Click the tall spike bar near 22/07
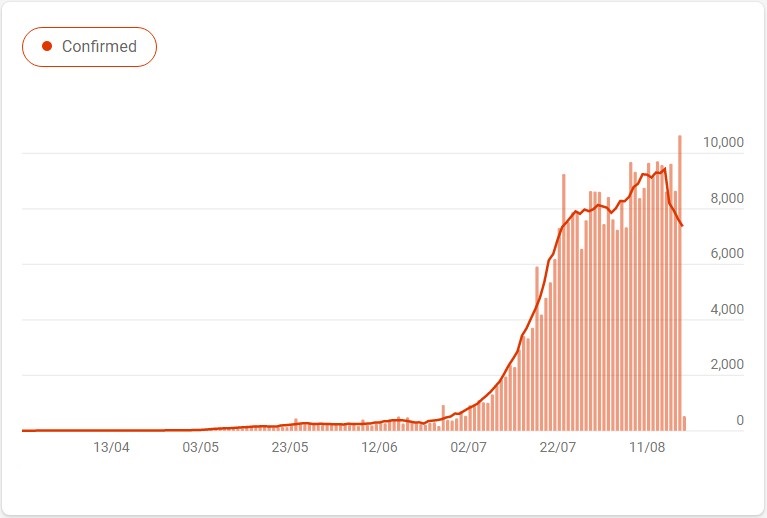The image size is (767, 518). pyautogui.click(x=564, y=302)
